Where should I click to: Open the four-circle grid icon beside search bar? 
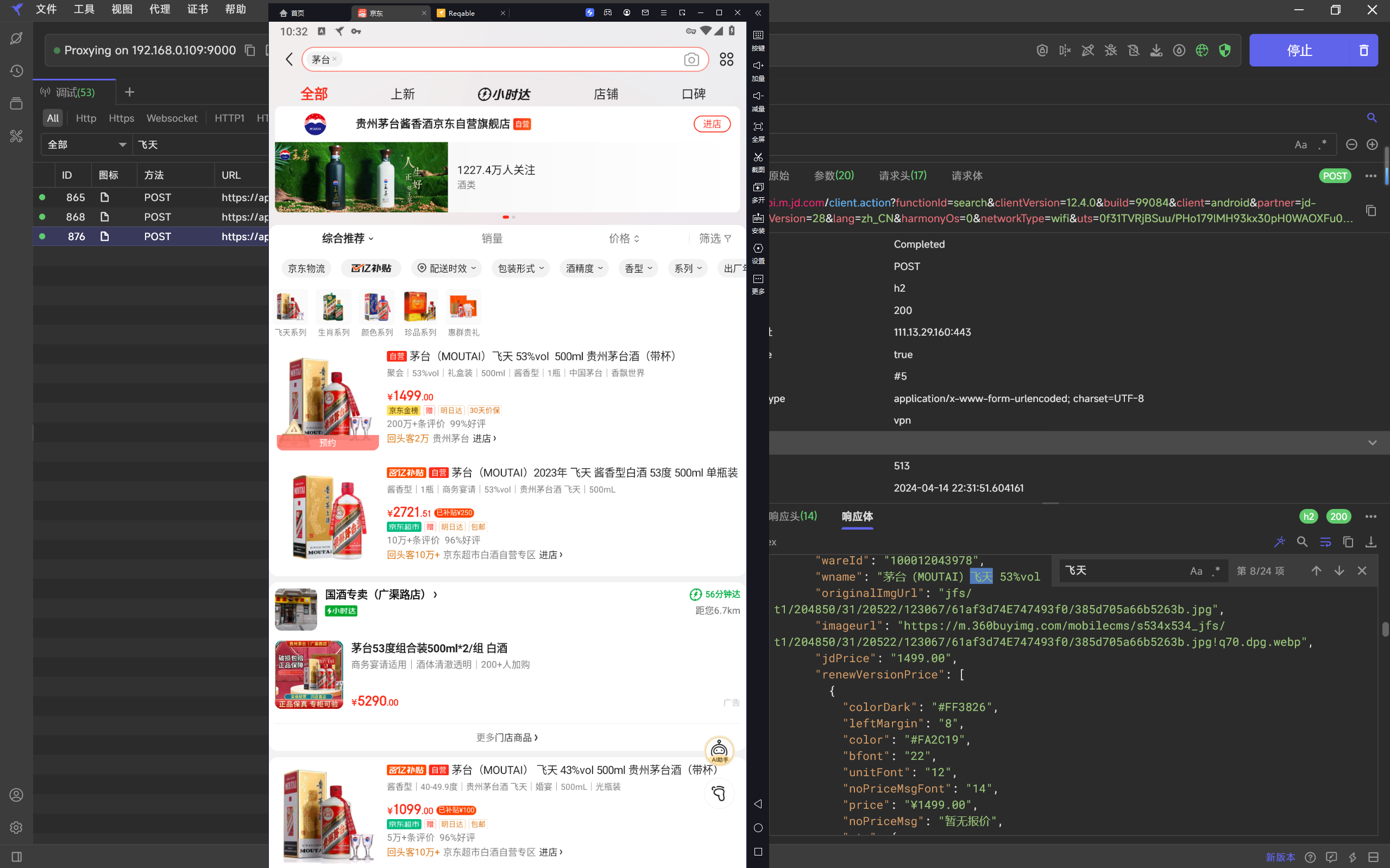(727, 59)
